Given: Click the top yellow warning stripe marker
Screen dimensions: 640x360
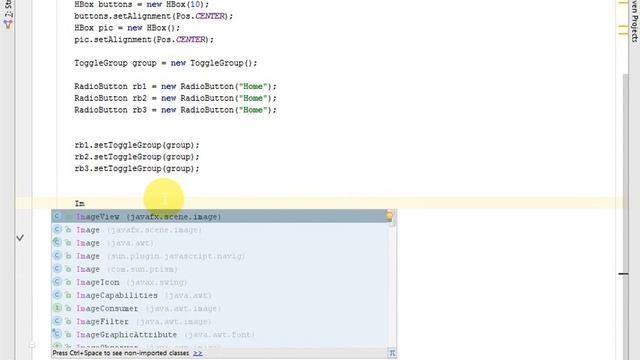Looking at the screenshot, I should [x=623, y=3].
